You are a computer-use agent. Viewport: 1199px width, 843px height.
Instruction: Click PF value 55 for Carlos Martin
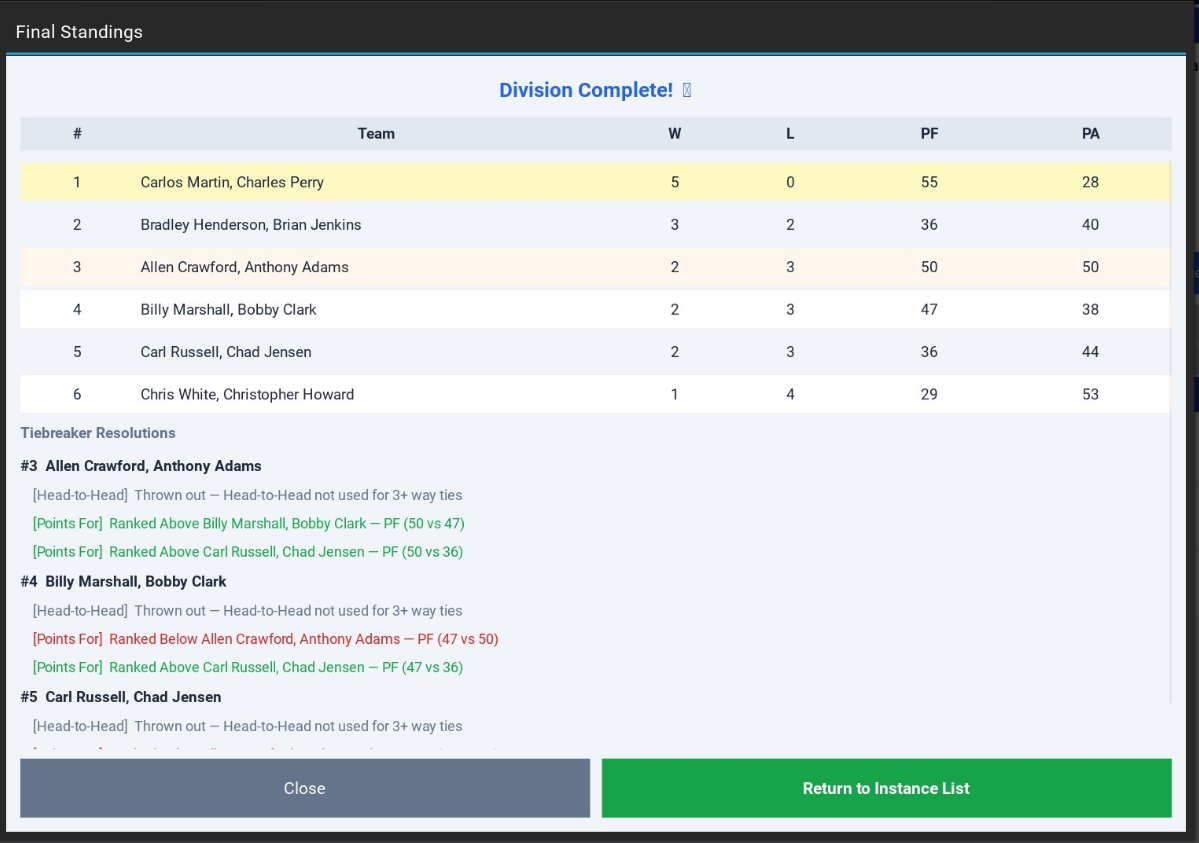coord(929,182)
